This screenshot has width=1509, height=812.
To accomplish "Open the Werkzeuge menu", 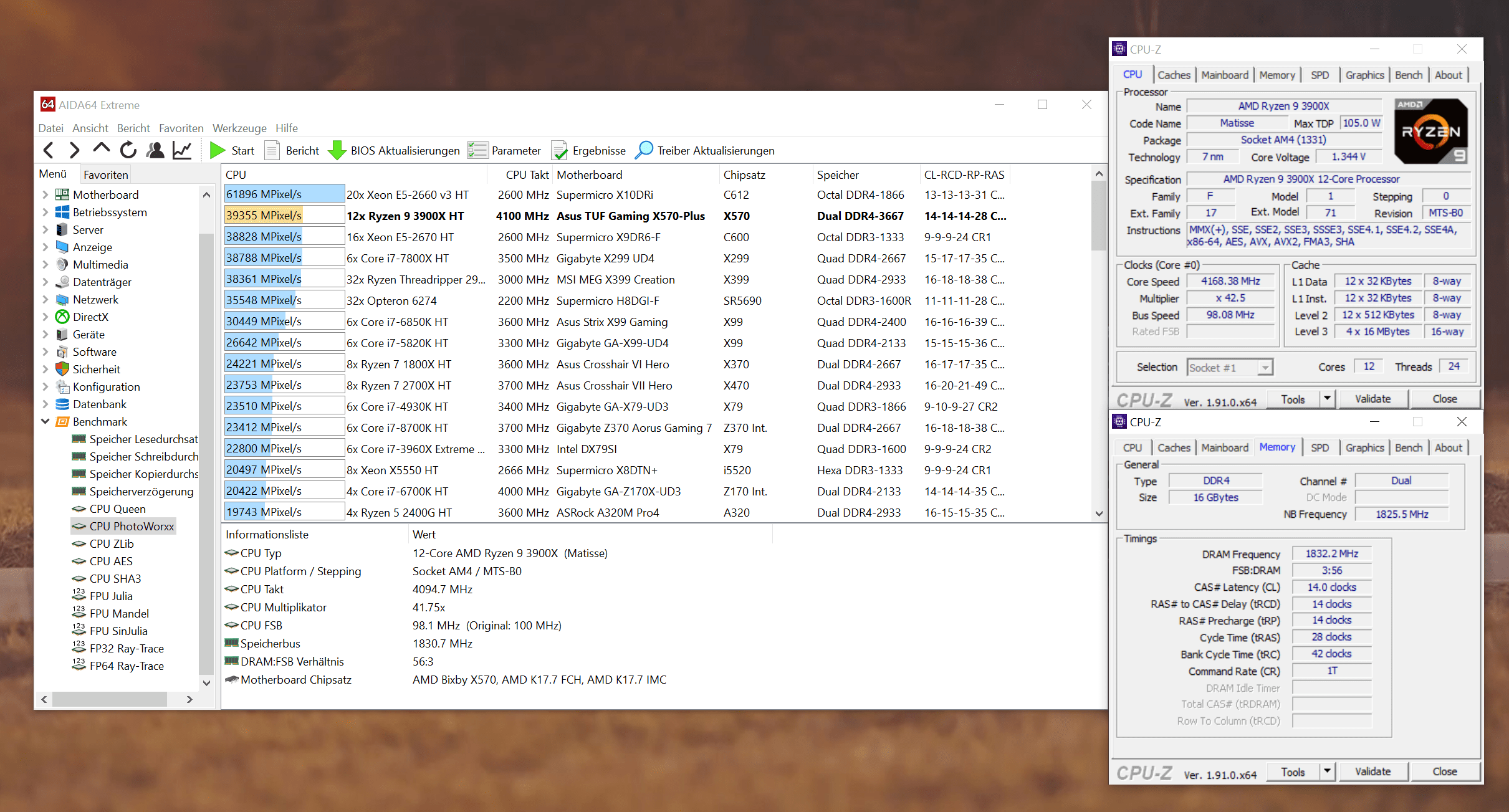I will pos(239,128).
